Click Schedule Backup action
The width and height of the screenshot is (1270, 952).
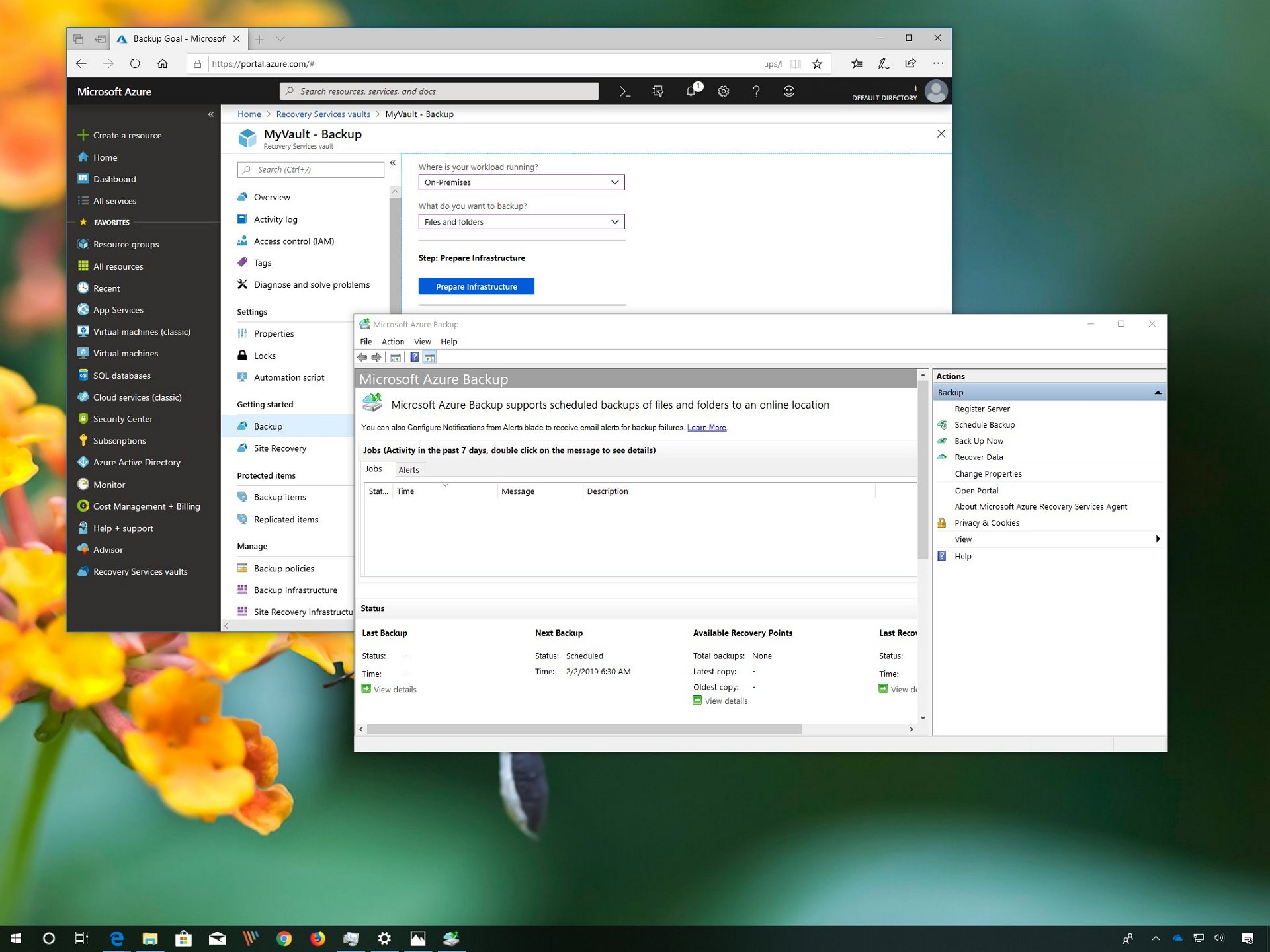coord(984,425)
